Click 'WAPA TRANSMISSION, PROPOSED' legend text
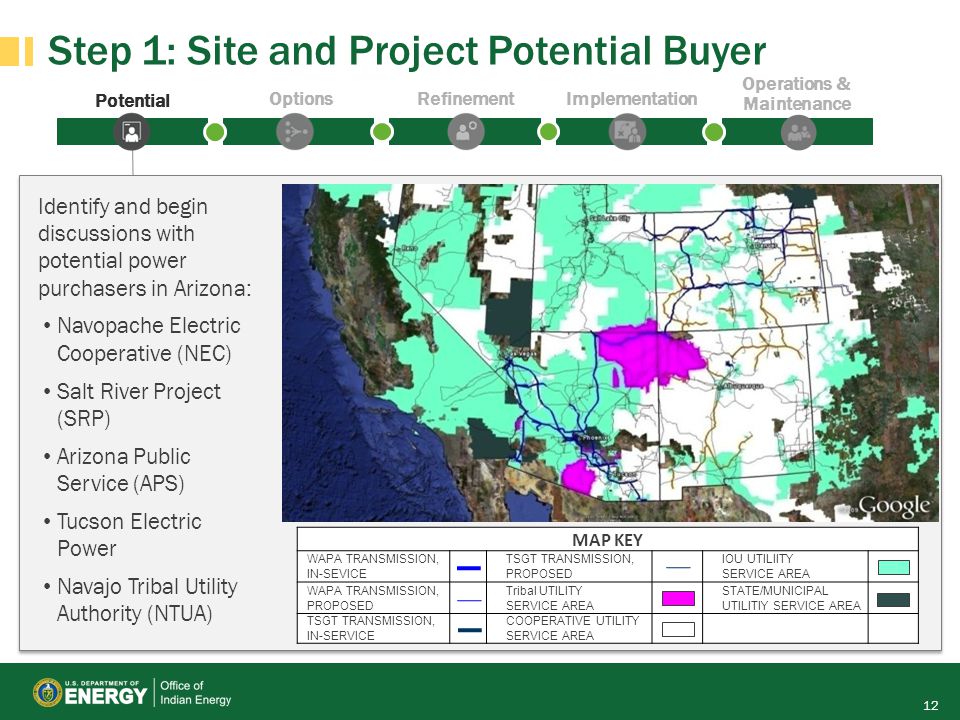Viewport: 960px width, 720px height. [x=372, y=598]
